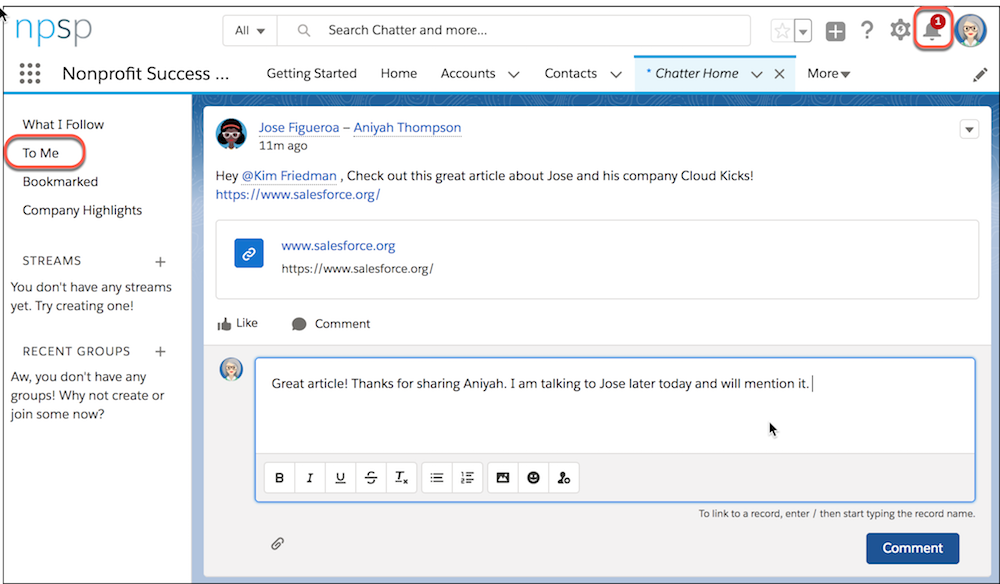Image resolution: width=1000 pixels, height=584 pixels.
Task: Open the notifications bell
Action: click(x=930, y=30)
